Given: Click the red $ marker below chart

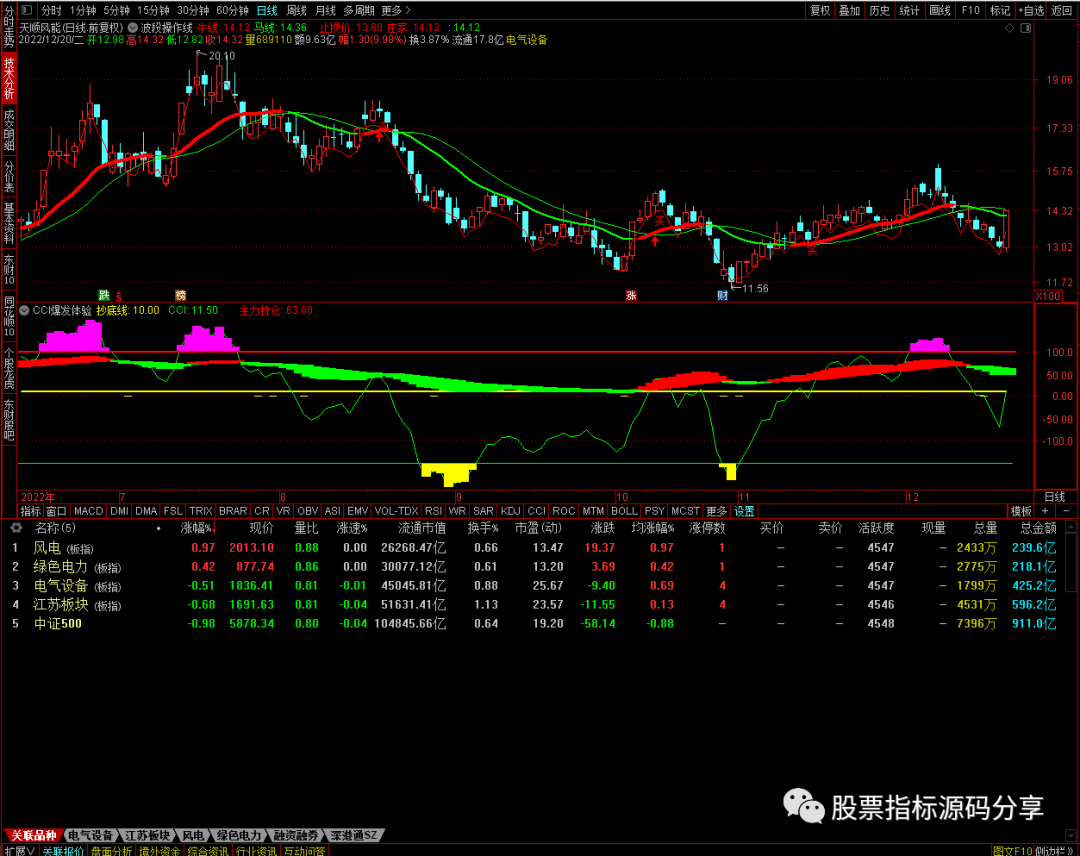Looking at the screenshot, I should (x=118, y=296).
